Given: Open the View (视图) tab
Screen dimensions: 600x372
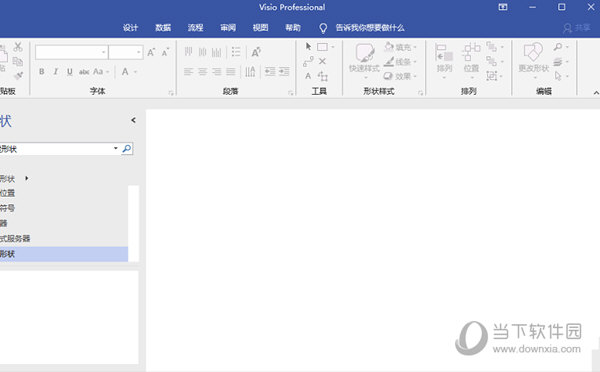Looking at the screenshot, I should 260,28.
